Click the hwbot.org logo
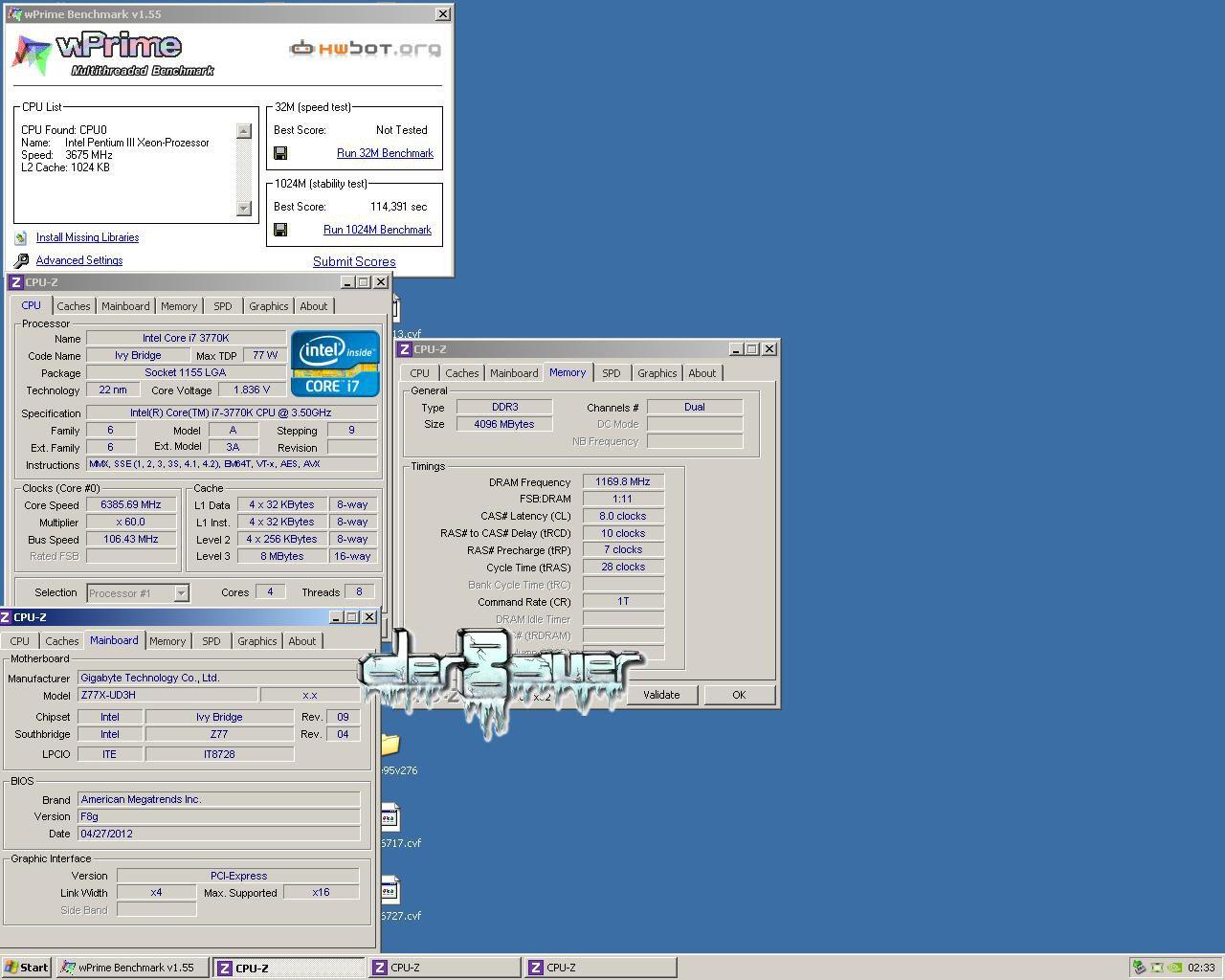 click(x=366, y=48)
